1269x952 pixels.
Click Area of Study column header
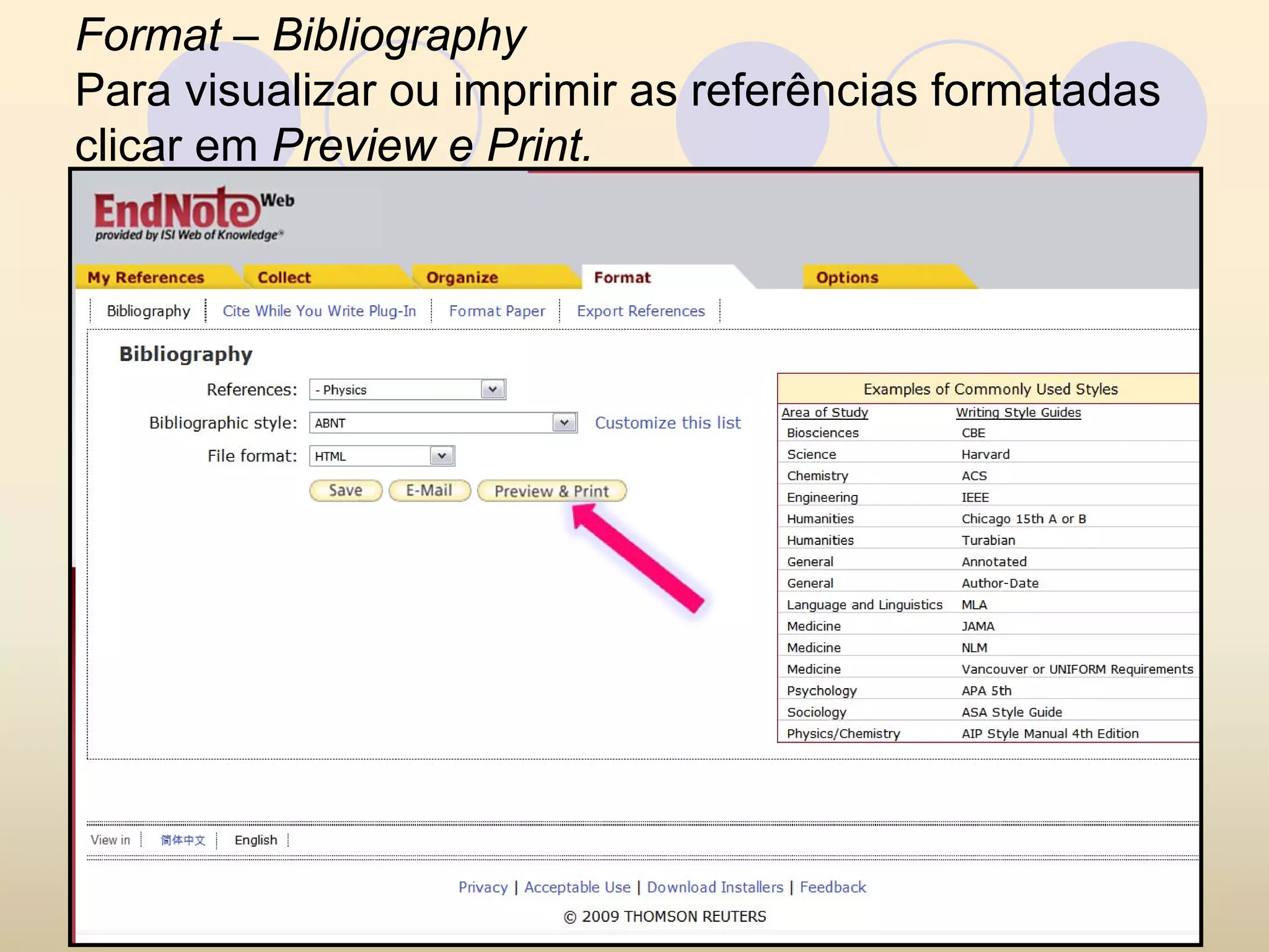click(825, 413)
